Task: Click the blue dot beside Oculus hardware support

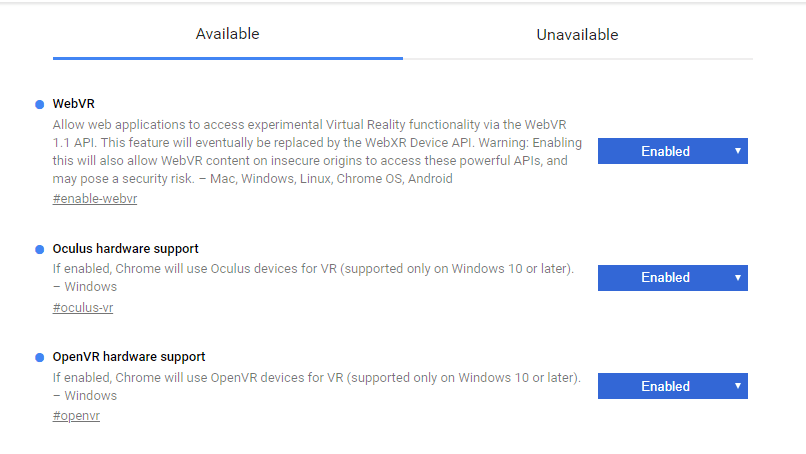Action: pyautogui.click(x=40, y=249)
